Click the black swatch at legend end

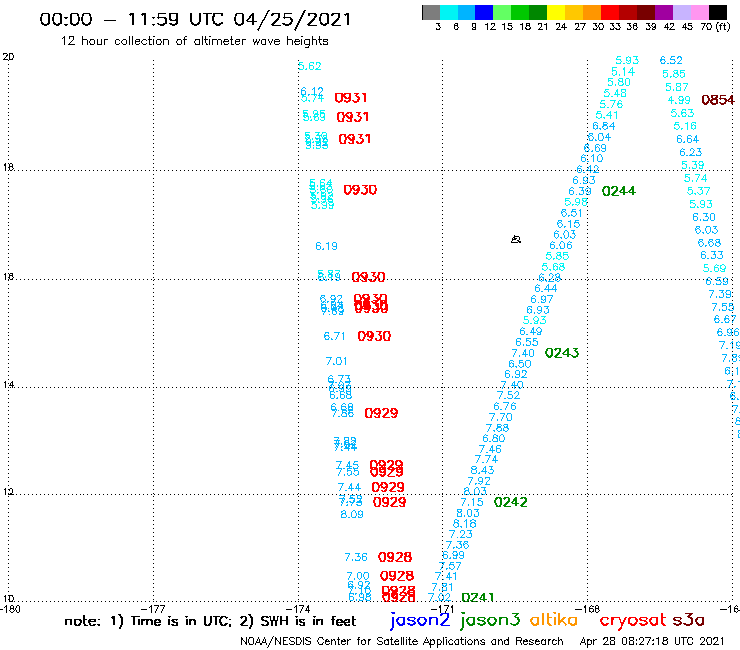(717, 12)
